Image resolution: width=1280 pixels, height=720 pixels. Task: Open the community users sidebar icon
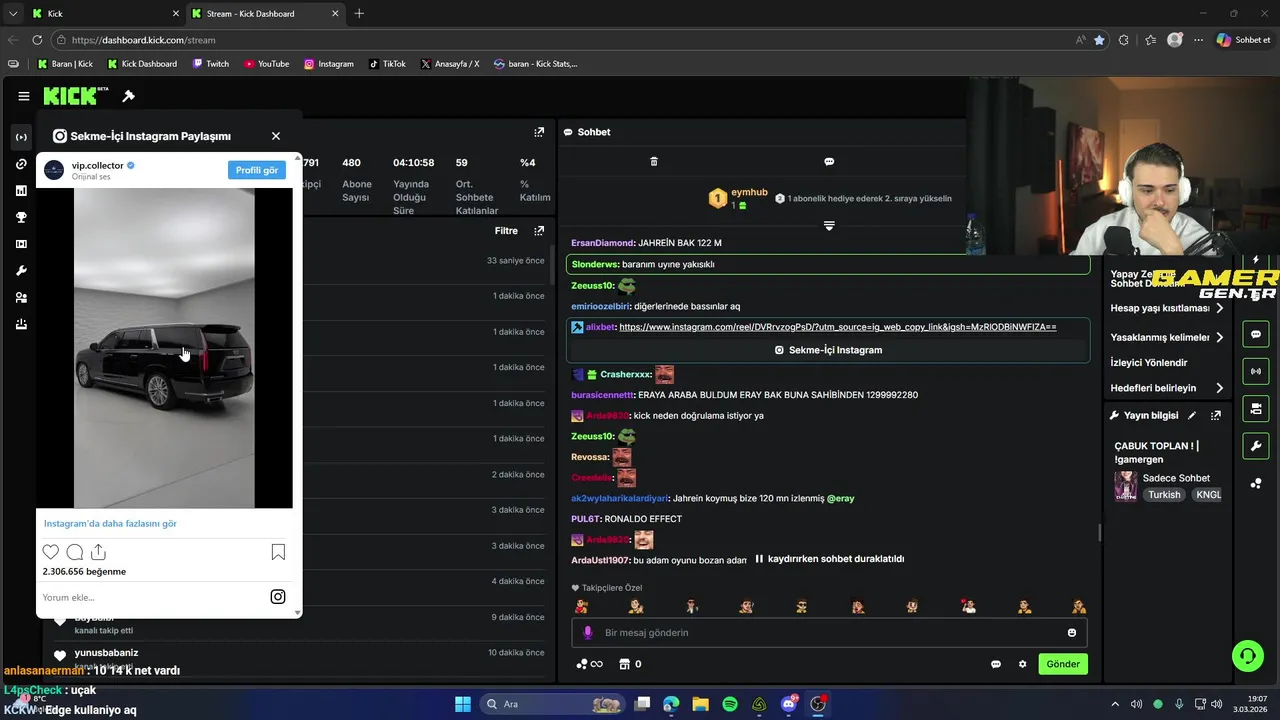click(x=21, y=297)
